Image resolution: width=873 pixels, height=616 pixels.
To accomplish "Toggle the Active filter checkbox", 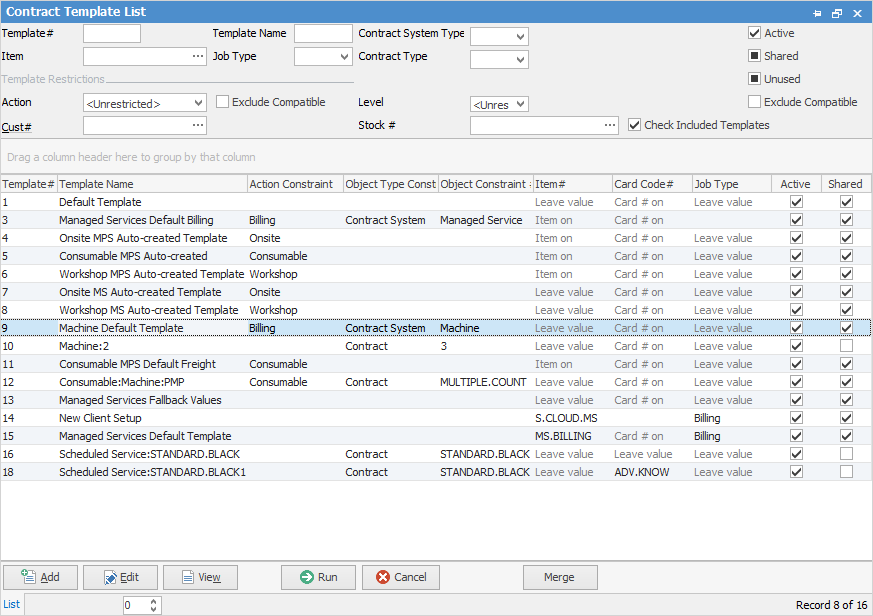I will tap(755, 33).
